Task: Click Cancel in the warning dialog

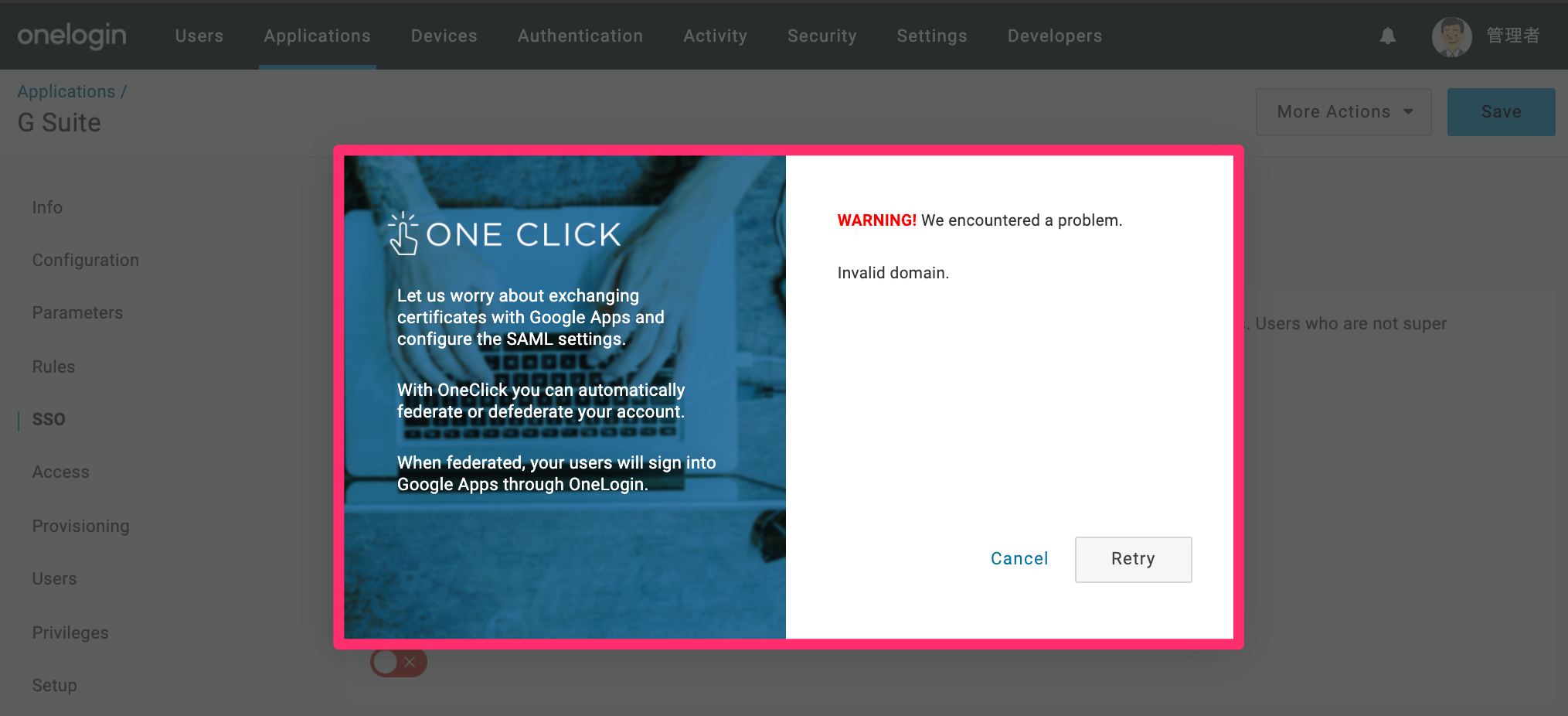Action: (1019, 558)
